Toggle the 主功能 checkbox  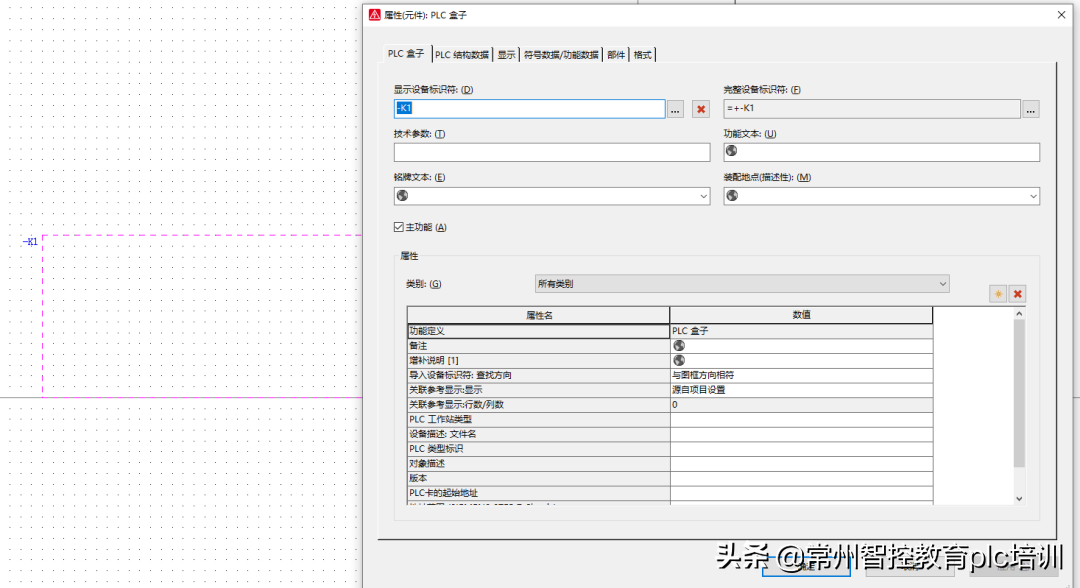(400, 227)
